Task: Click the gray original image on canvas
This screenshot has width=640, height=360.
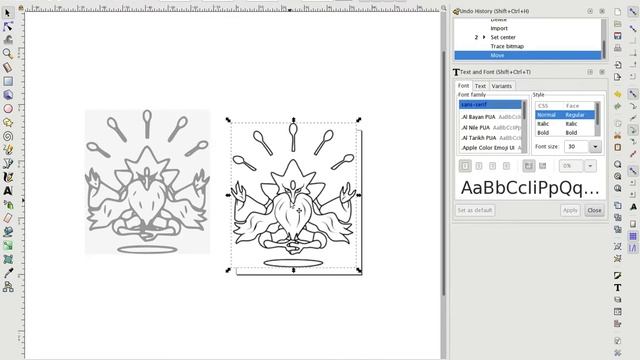Action: click(x=147, y=182)
